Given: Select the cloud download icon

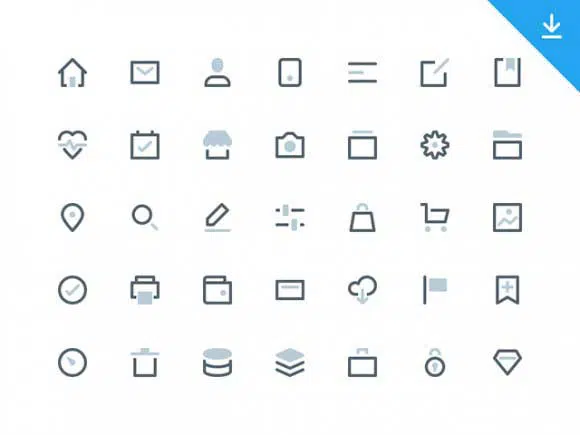Looking at the screenshot, I should click(x=362, y=290).
